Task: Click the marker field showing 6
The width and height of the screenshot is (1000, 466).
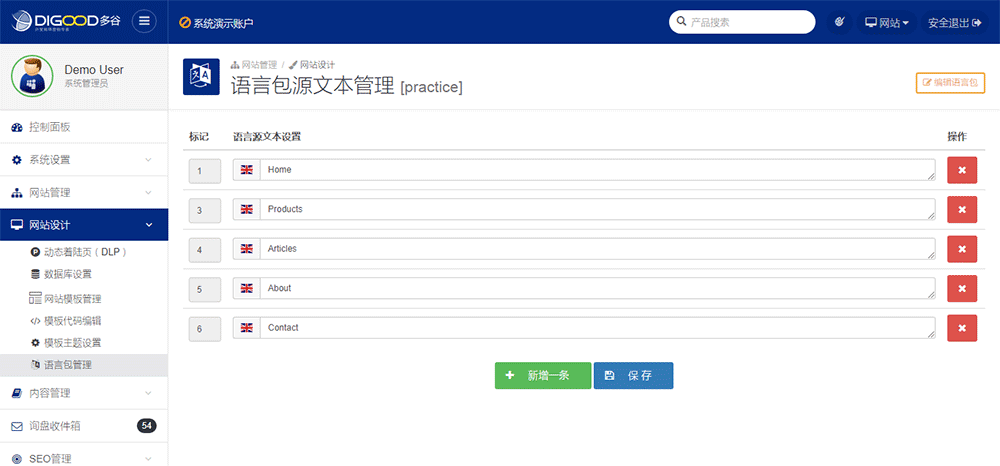Action: coord(205,329)
